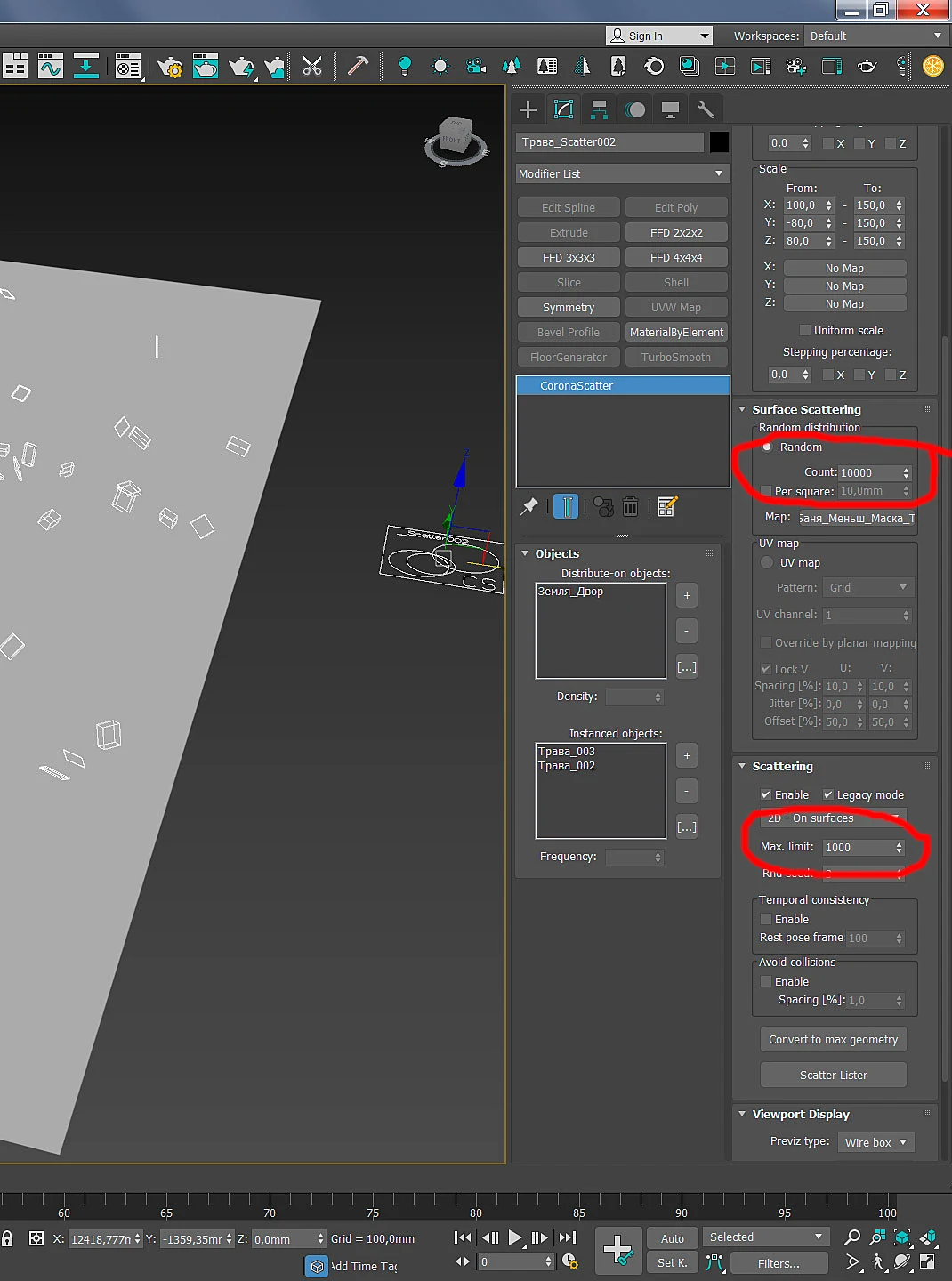Pin the modifier stack
The width and height of the screenshot is (952, 1281).
tap(529, 506)
